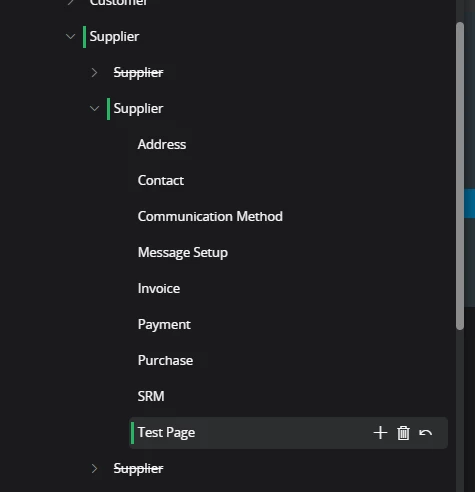The image size is (475, 492).
Task: Select the Address page item
Action: (x=162, y=144)
